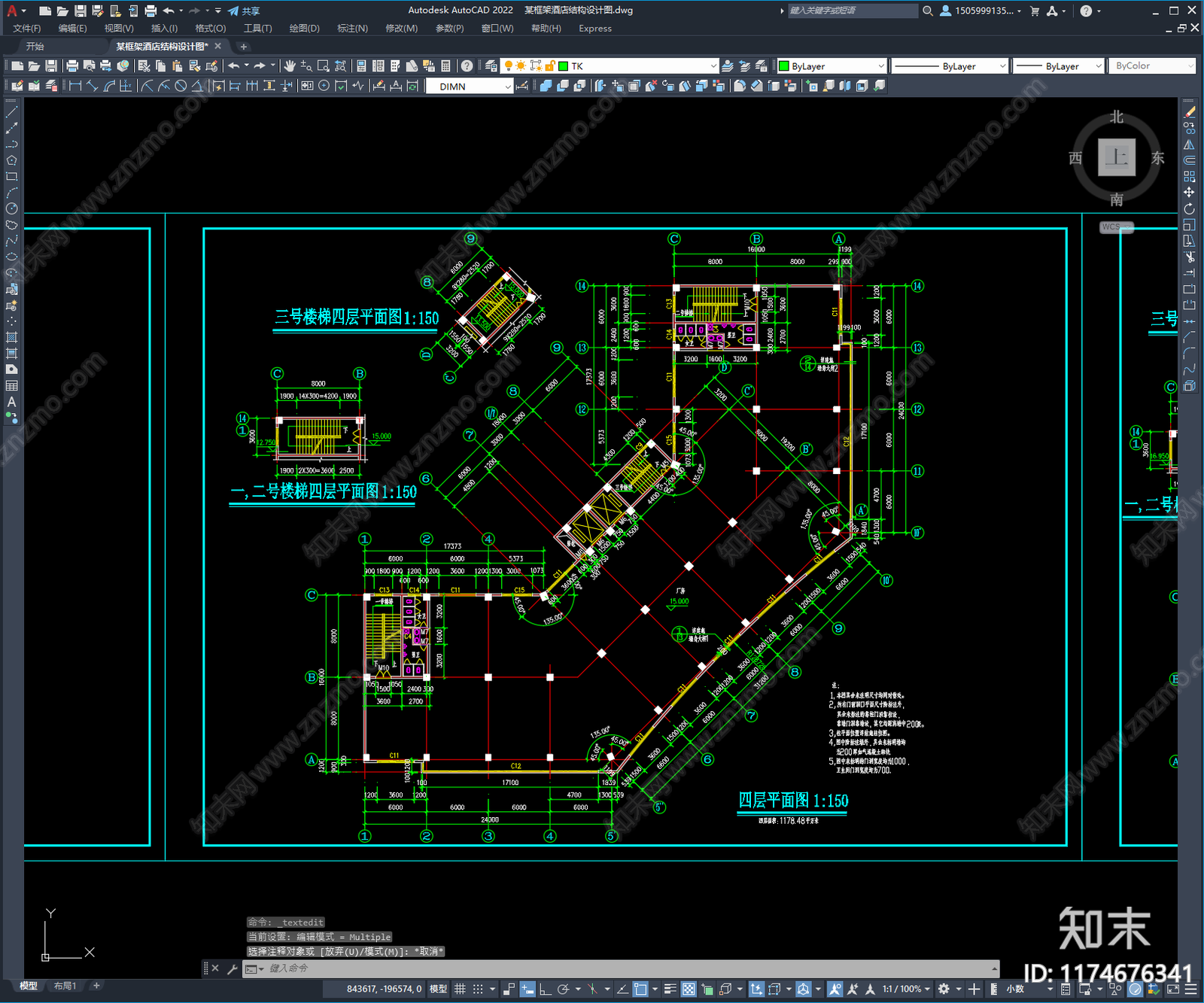Click the green ByLayer color swatch

(x=783, y=66)
